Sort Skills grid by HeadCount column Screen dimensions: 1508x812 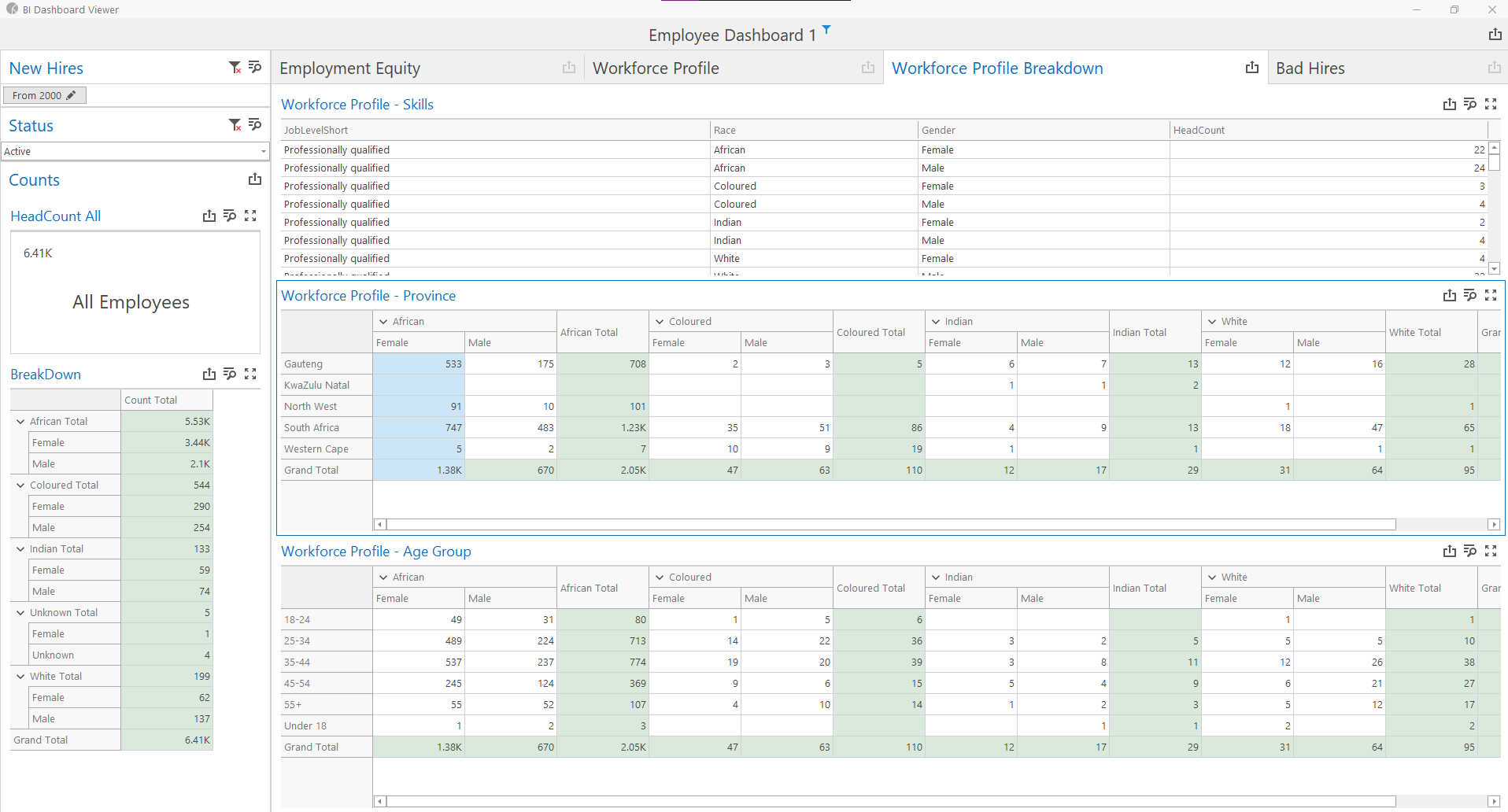point(1328,130)
